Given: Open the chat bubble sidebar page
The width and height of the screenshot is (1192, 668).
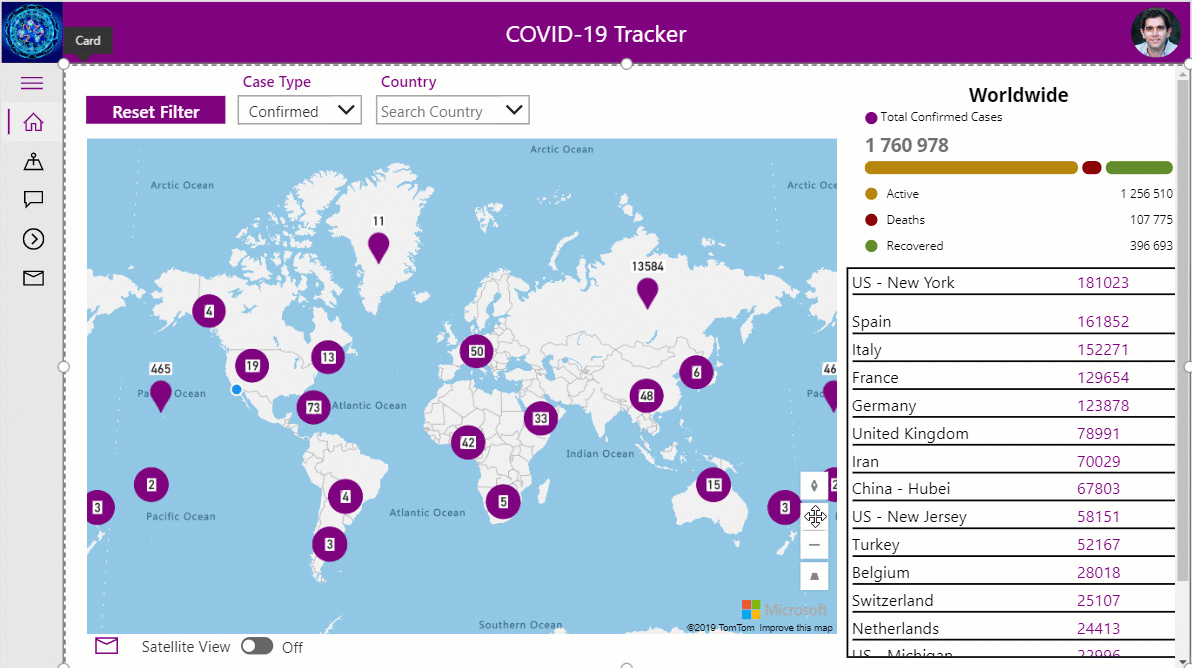Looking at the screenshot, I should coord(33,199).
